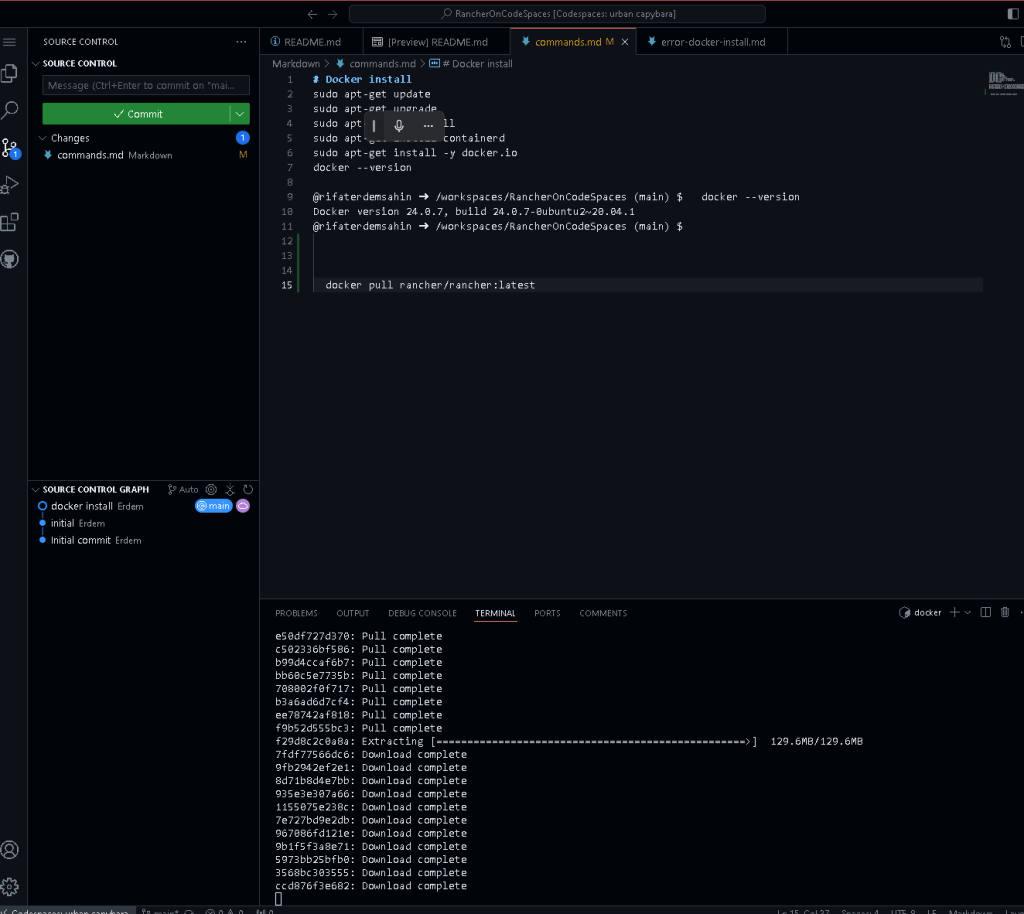Click the M status marker beside commands.md
This screenshot has height=914, width=1024.
243,155
